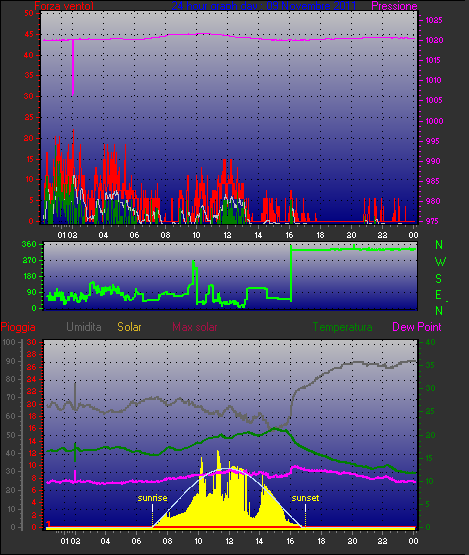The width and height of the screenshot is (469, 555).
Task: Click compass letter E beside direction chart
Action: tap(439, 295)
